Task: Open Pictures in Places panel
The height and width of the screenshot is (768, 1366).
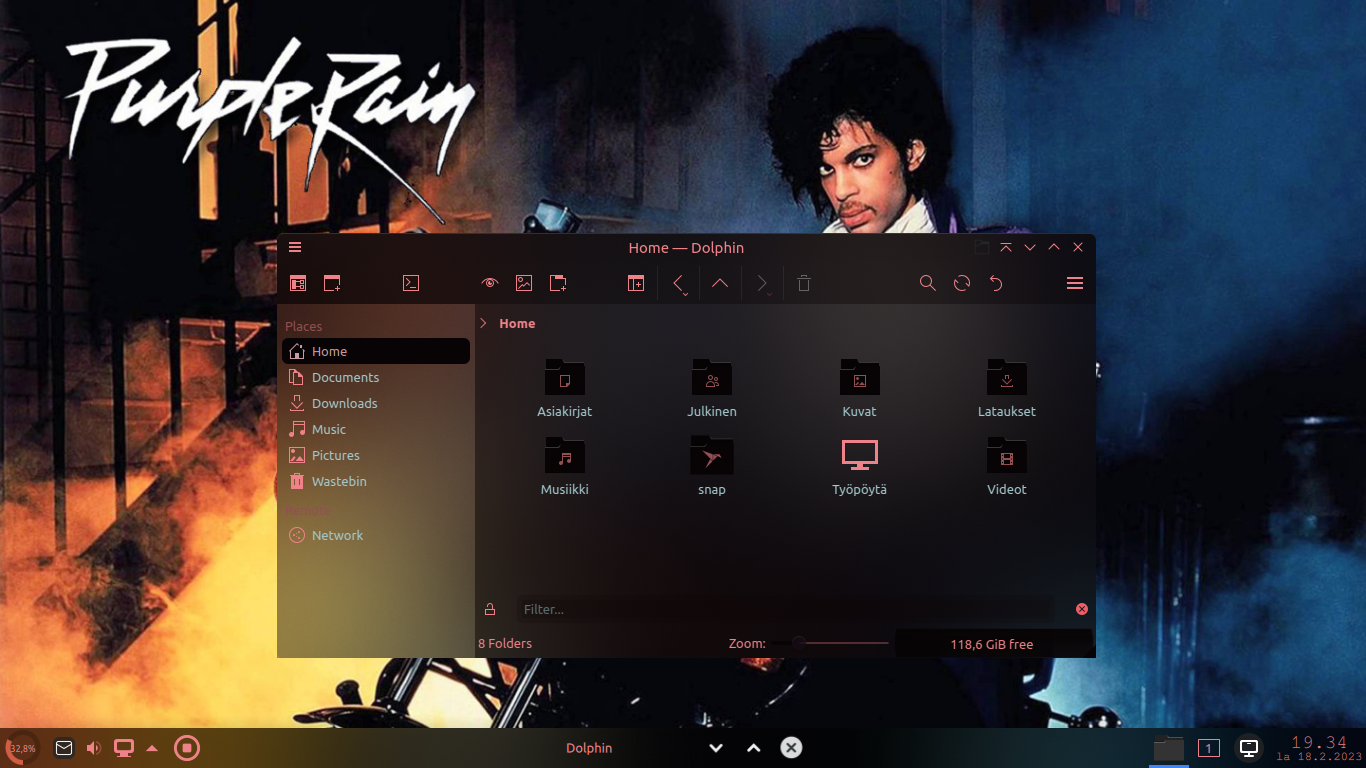Action: click(376, 455)
